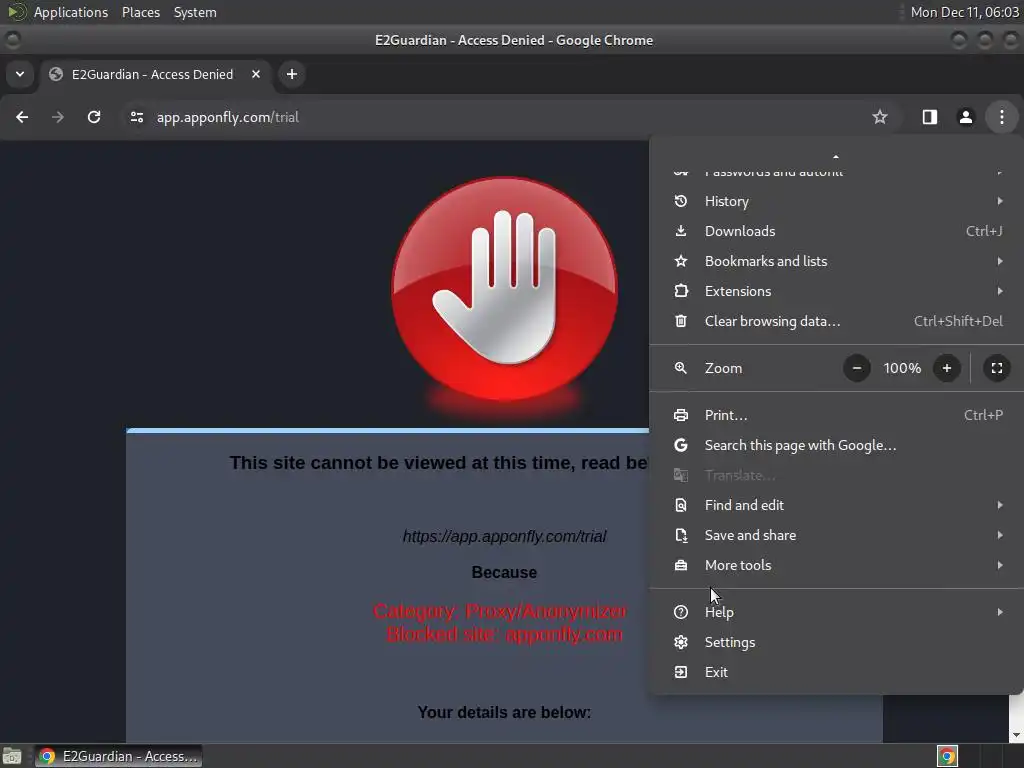Open Help submenu

point(837,613)
